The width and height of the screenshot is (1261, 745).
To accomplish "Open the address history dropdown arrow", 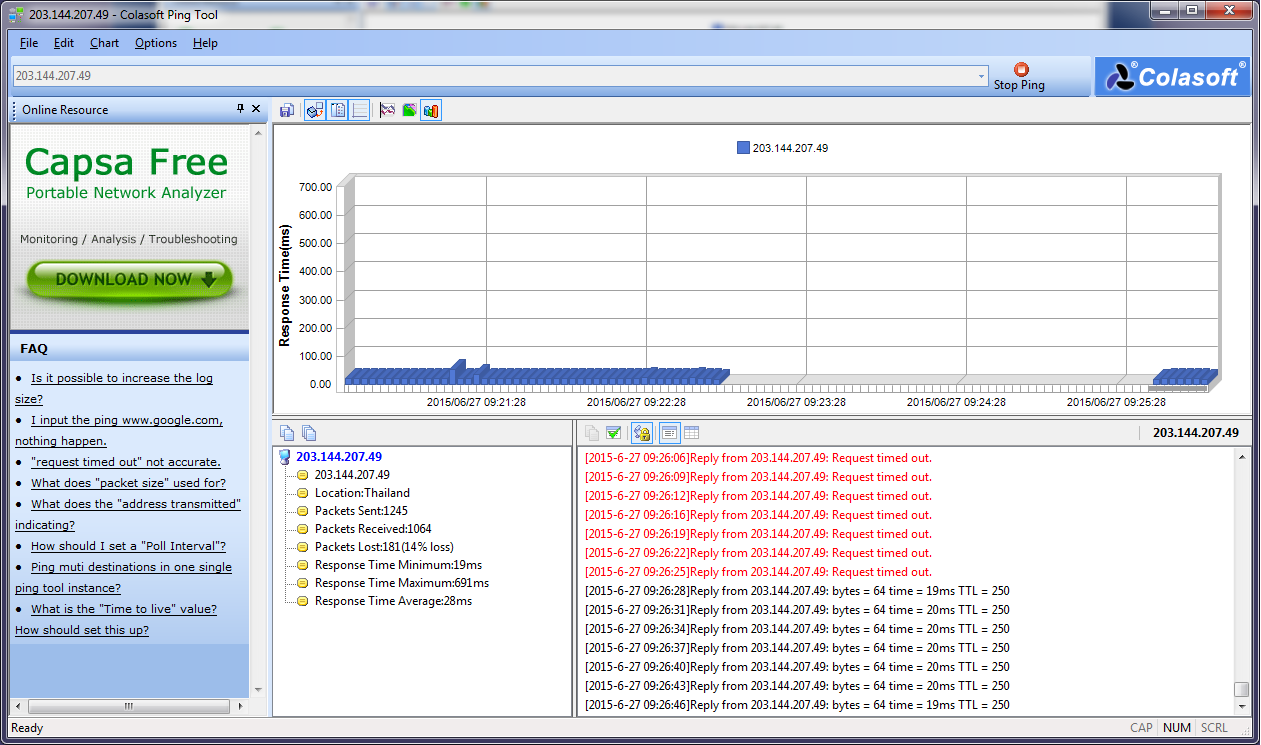I will 982,76.
